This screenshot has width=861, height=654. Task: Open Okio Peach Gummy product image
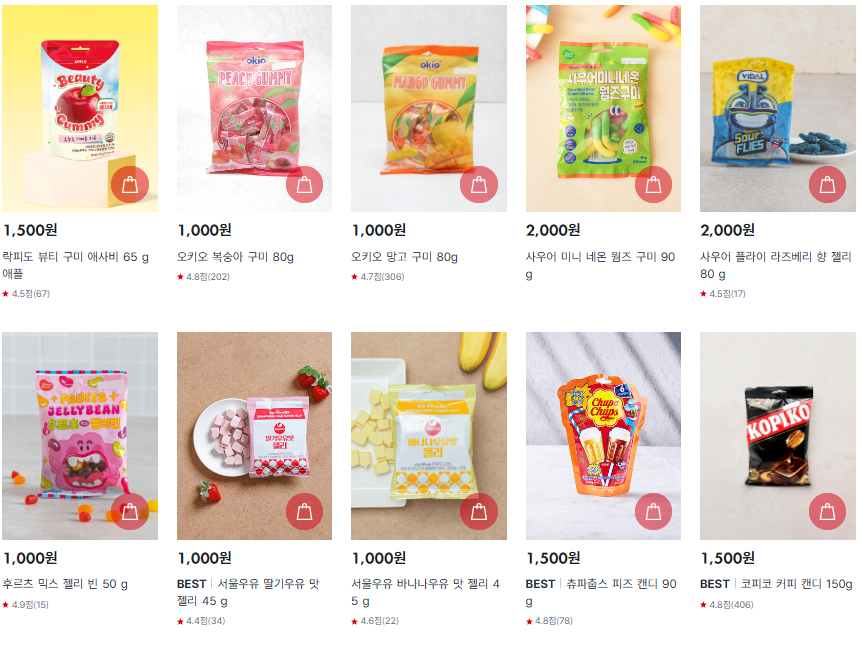(254, 99)
